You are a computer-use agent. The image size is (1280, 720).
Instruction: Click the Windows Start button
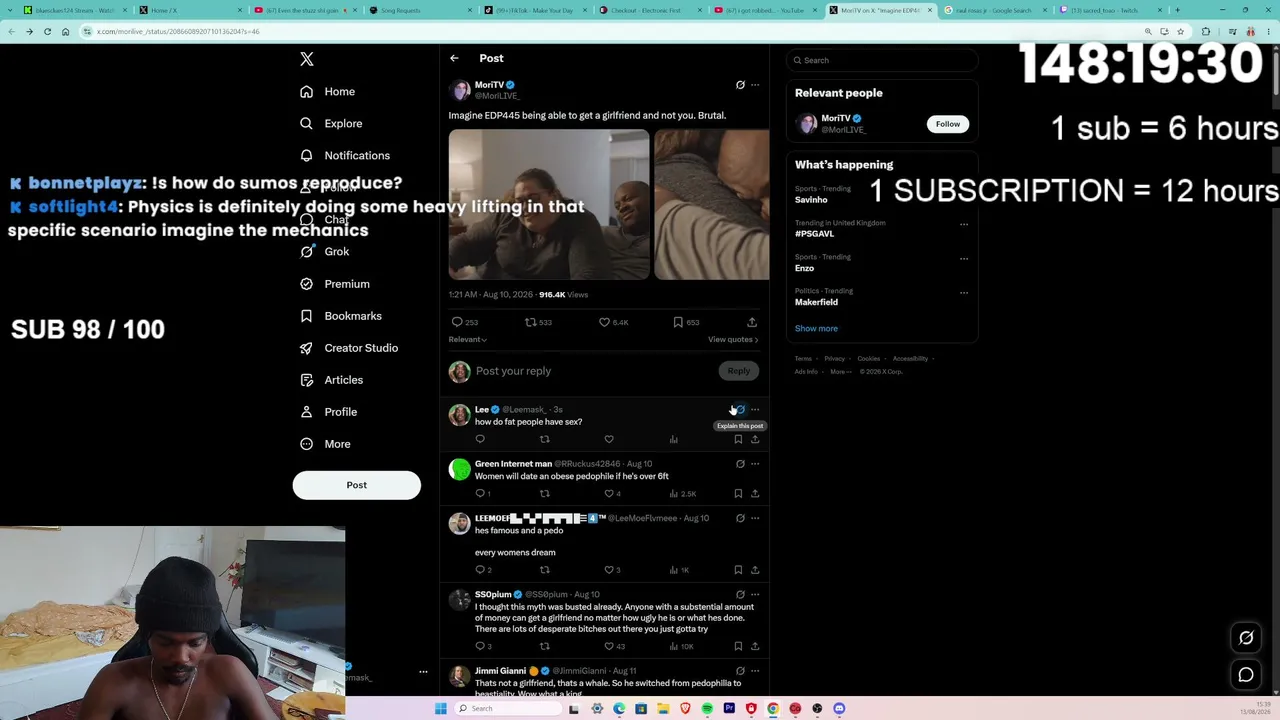pos(440,709)
